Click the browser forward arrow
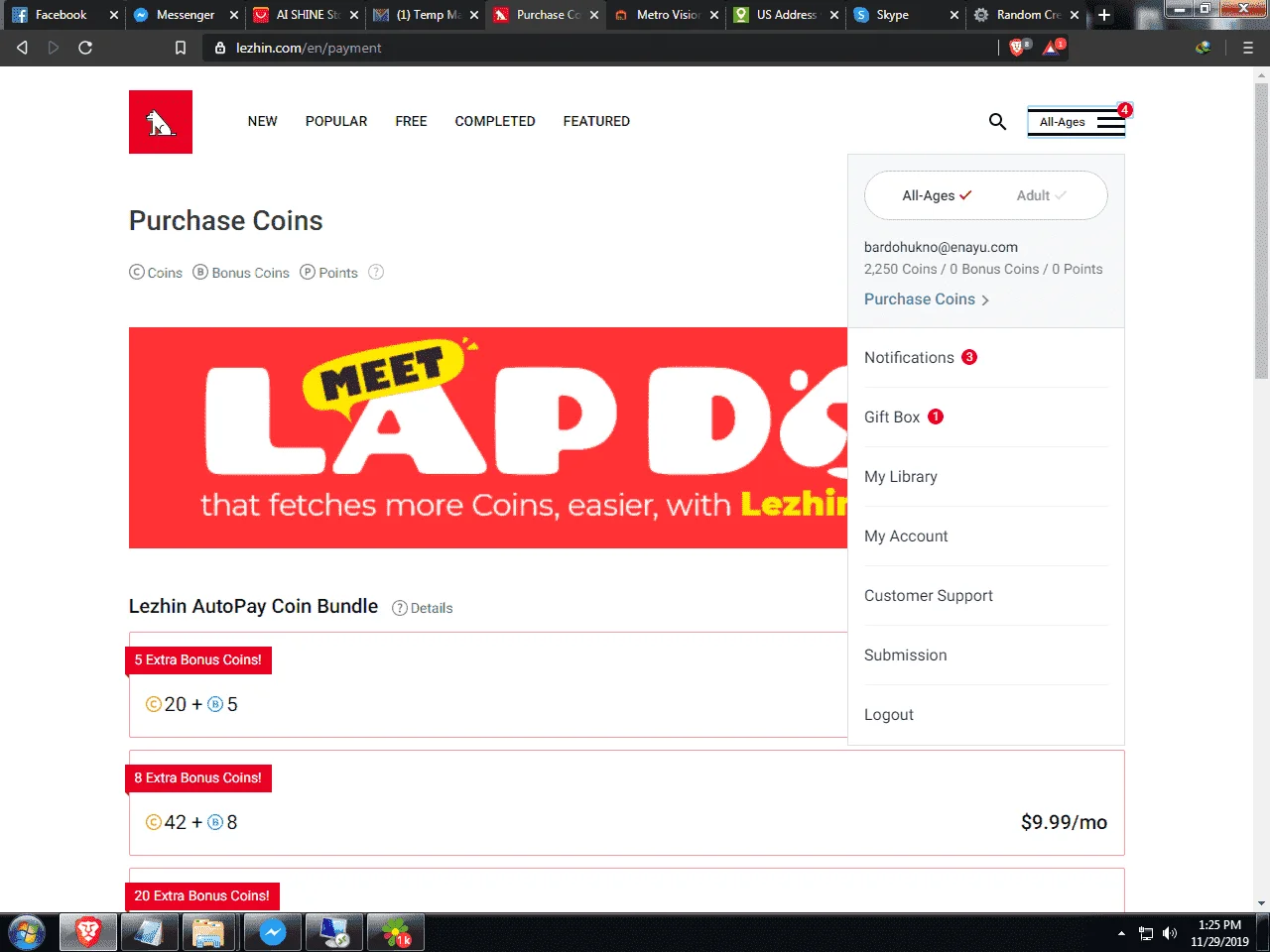Viewport: 1270px width, 952px height. coord(54,48)
